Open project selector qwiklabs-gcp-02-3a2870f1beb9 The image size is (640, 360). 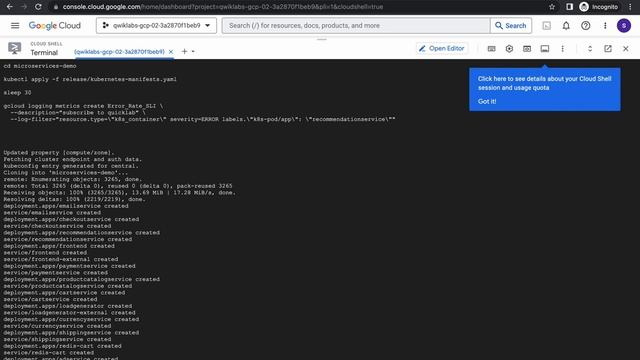click(156, 25)
